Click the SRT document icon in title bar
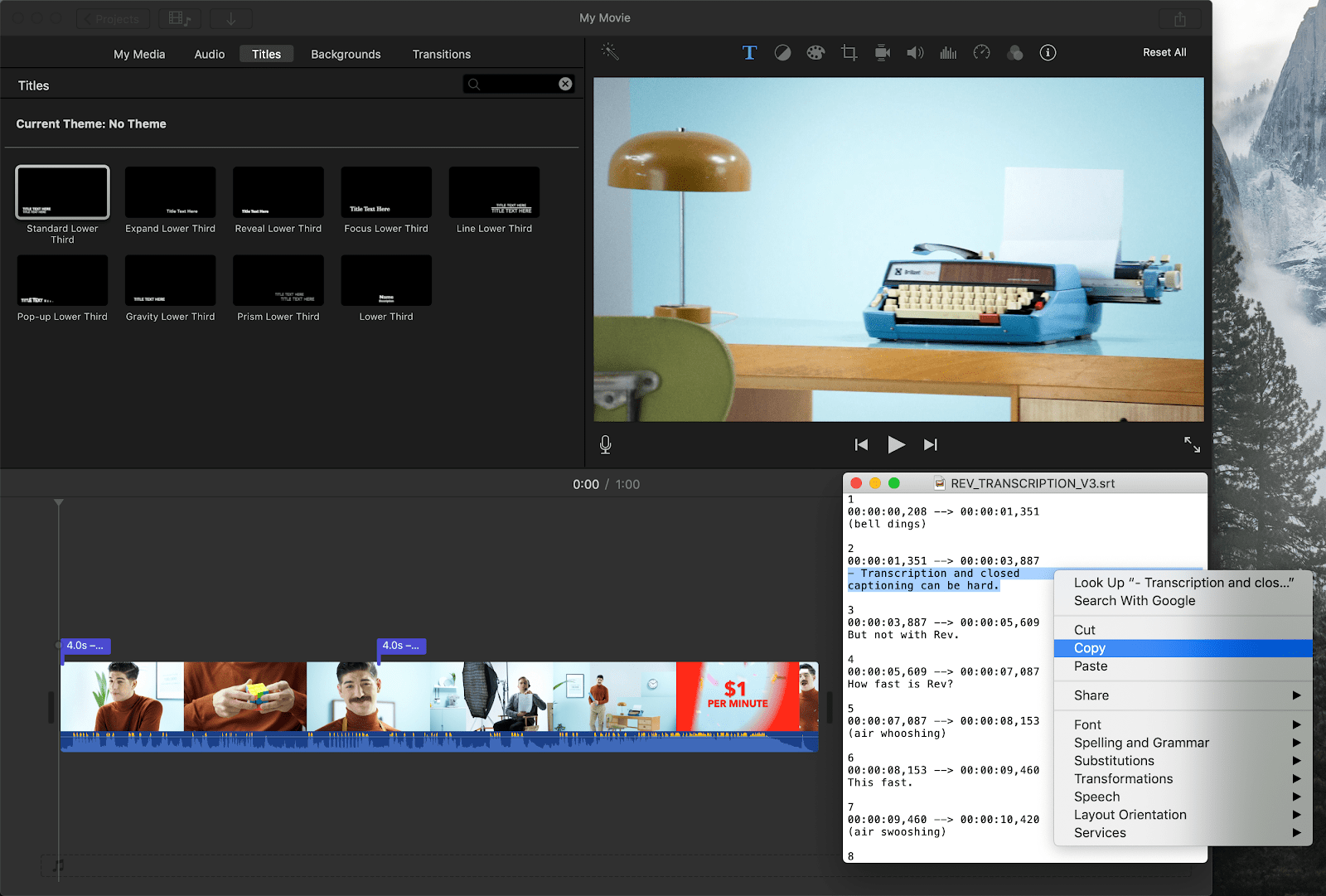This screenshot has width=1326, height=896. point(940,483)
